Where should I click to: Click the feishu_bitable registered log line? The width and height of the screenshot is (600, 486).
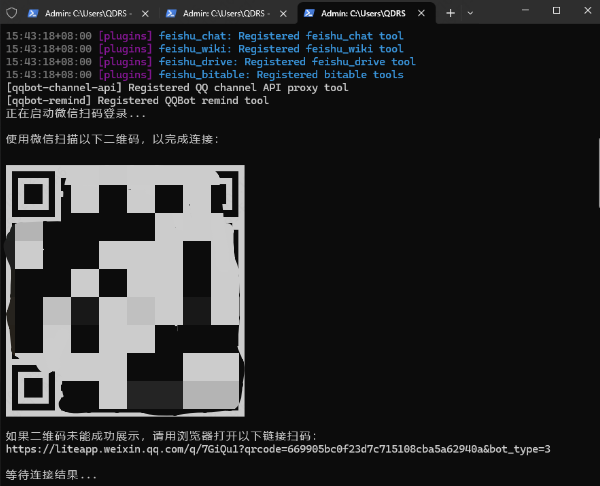tap(204, 75)
